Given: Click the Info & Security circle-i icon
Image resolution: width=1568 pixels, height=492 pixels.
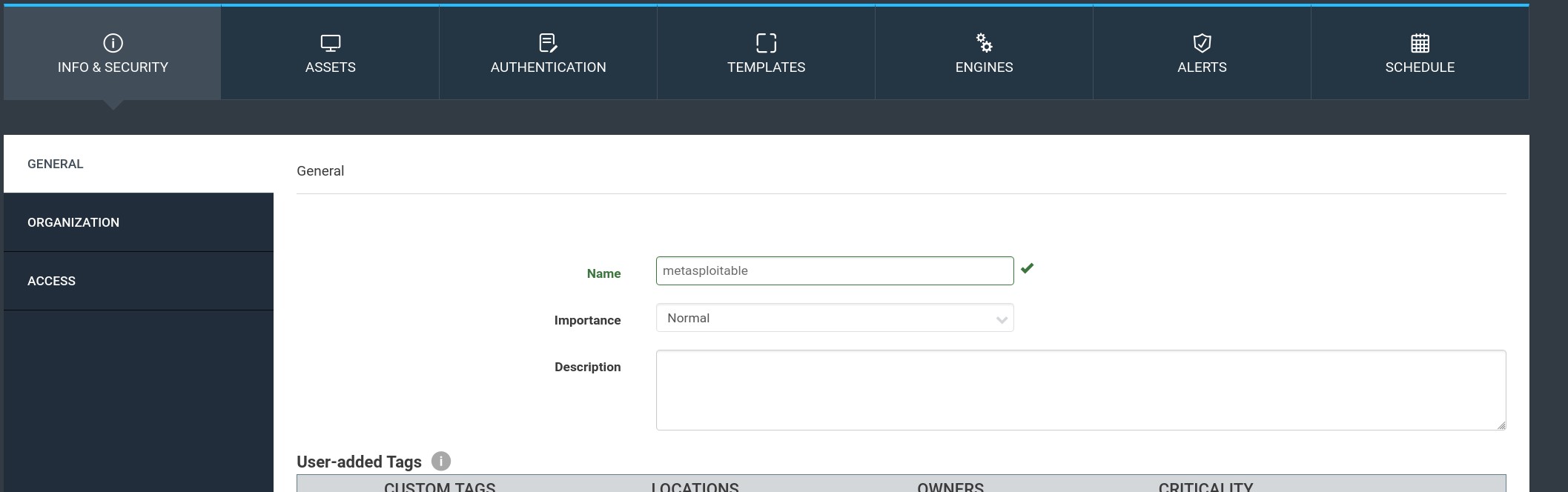Looking at the screenshot, I should (113, 43).
